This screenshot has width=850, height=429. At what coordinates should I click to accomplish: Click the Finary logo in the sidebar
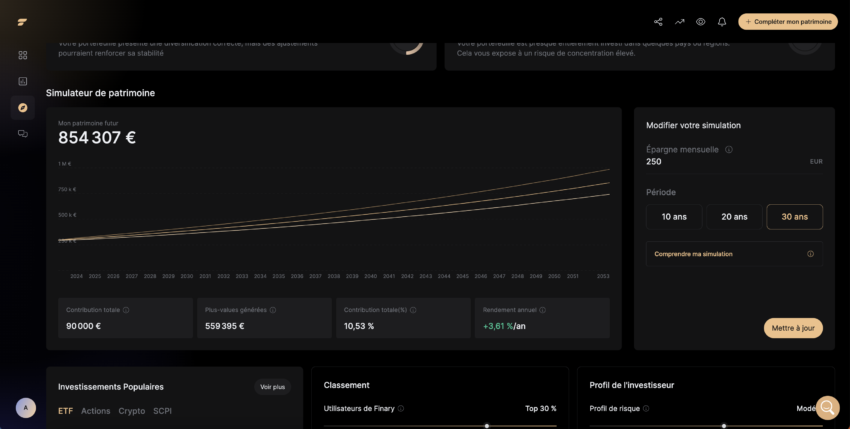[x=22, y=22]
